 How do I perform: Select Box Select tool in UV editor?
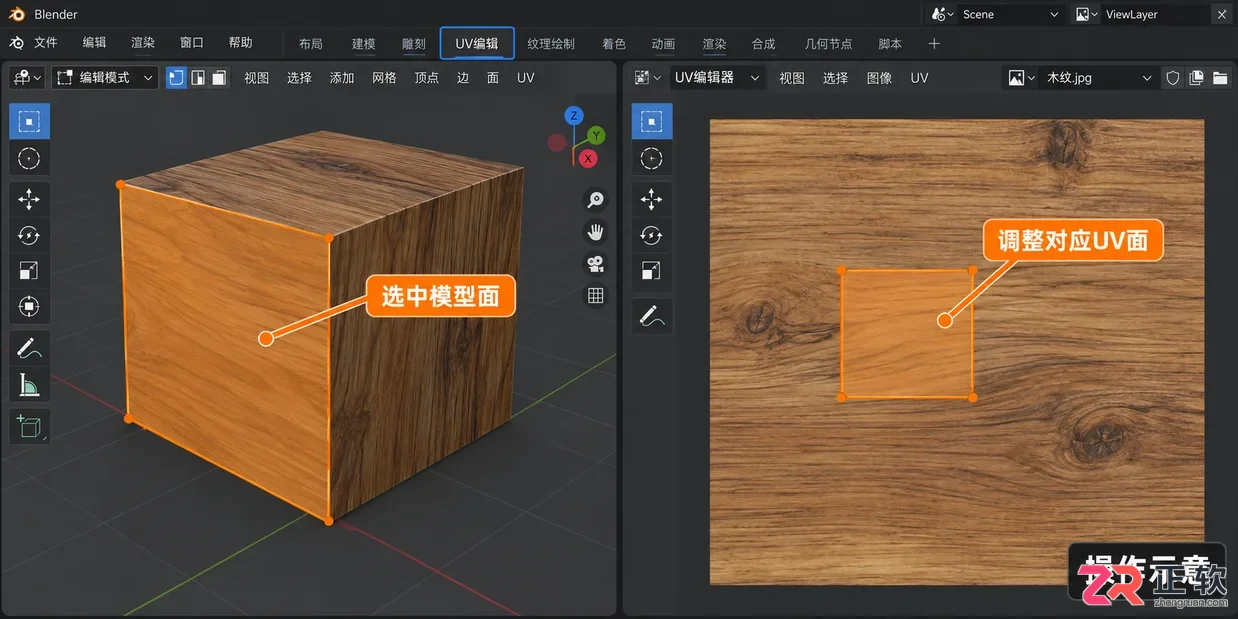[x=652, y=122]
